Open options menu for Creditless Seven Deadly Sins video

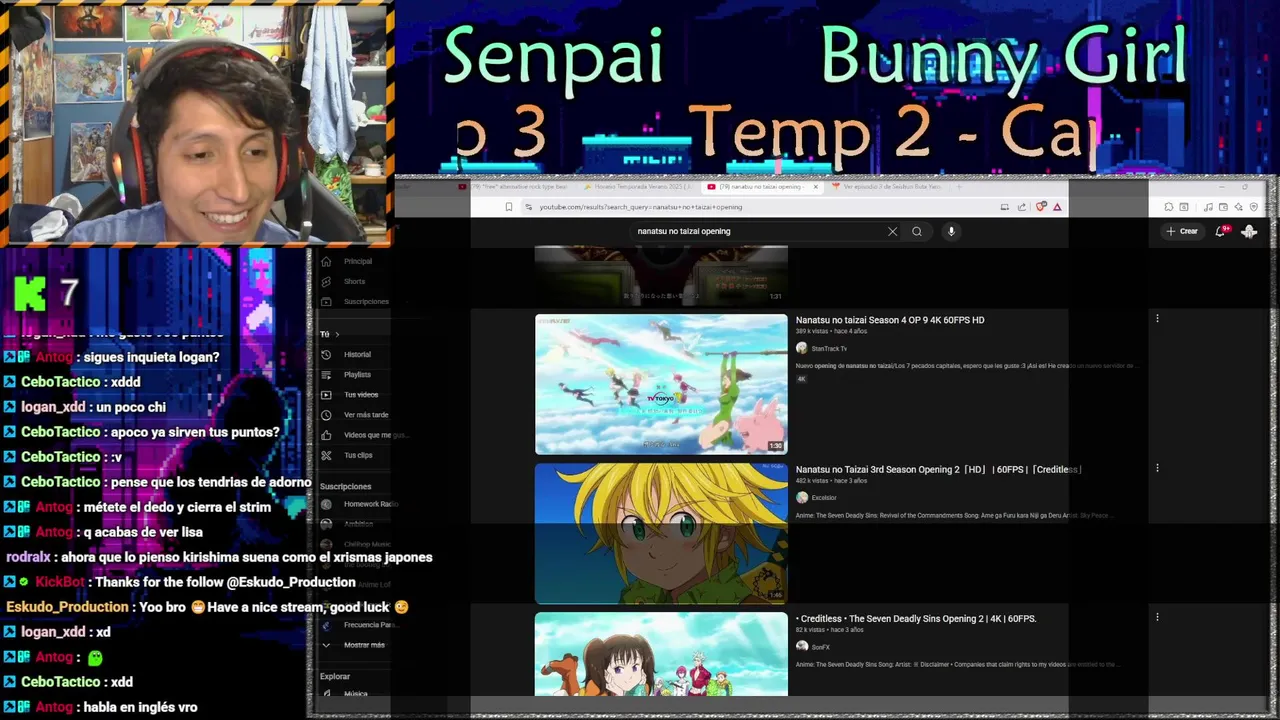pyautogui.click(x=1157, y=617)
